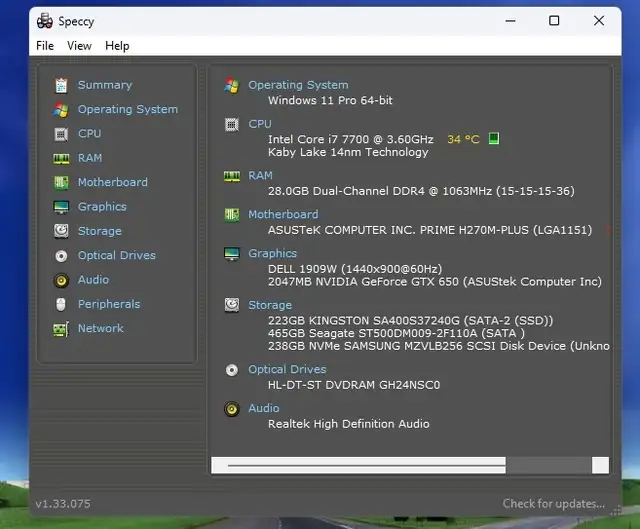Select the Network icon in sidebar
This screenshot has width=640, height=529.
(61, 329)
